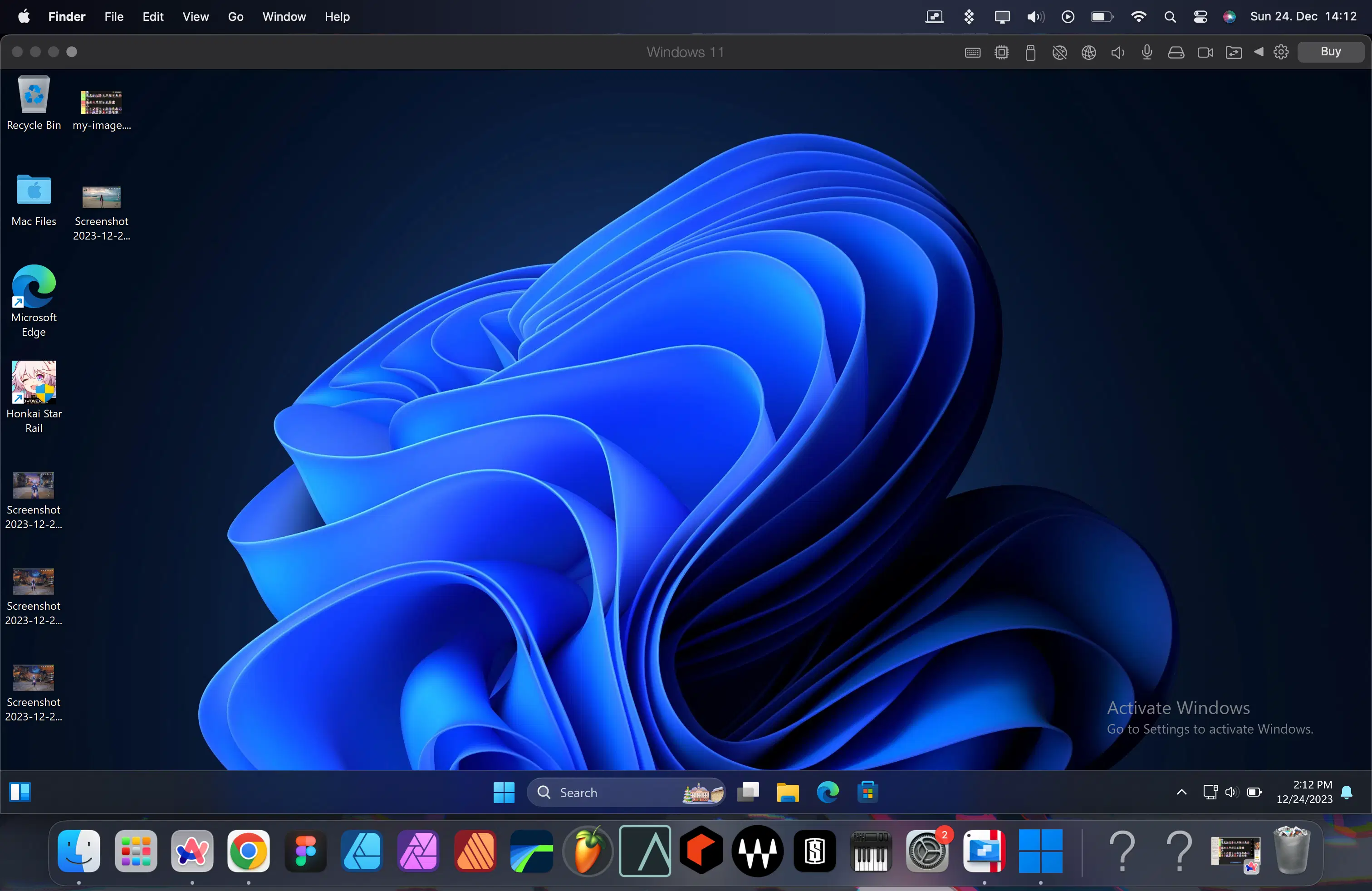The width and height of the screenshot is (1372, 891).
Task: Launch Edge from the Windows taskbar
Action: (x=828, y=793)
